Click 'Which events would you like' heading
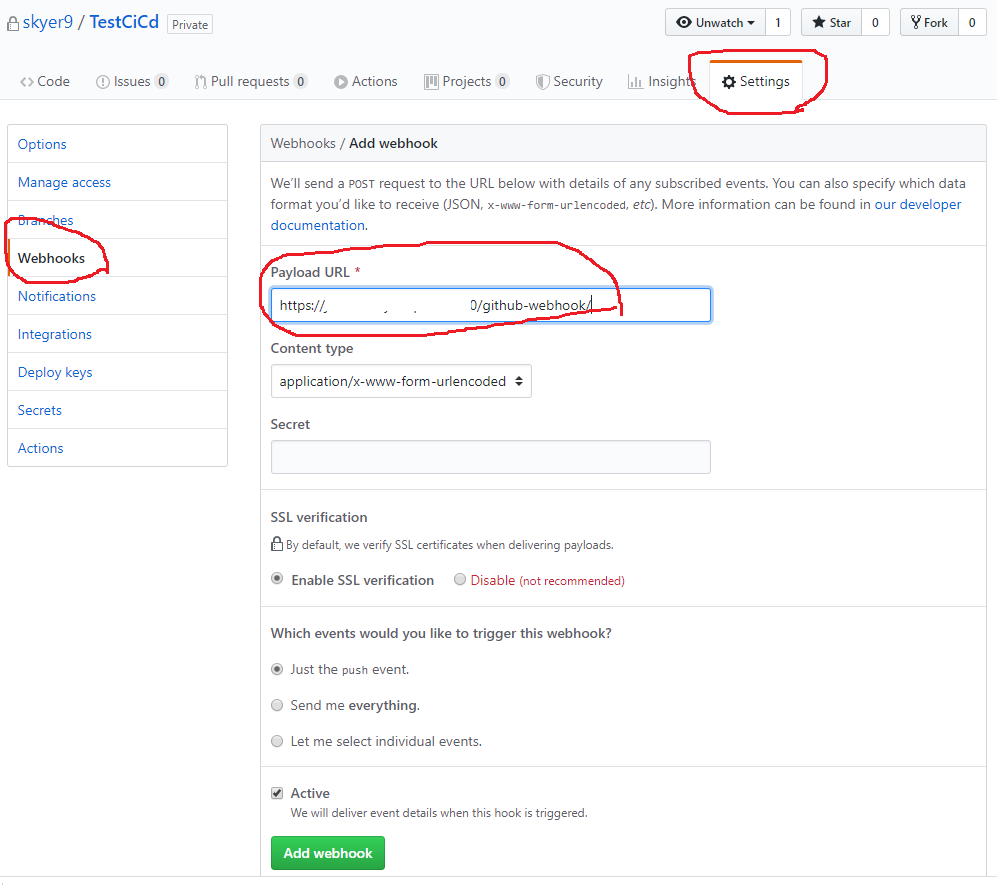 (x=441, y=633)
